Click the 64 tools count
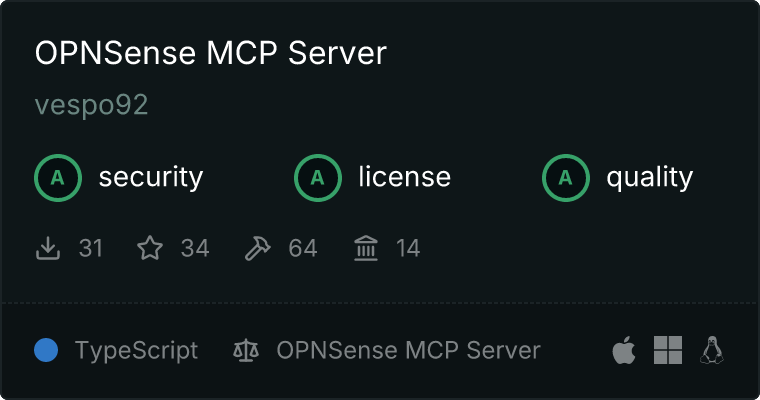The image size is (760, 400). (x=303, y=248)
